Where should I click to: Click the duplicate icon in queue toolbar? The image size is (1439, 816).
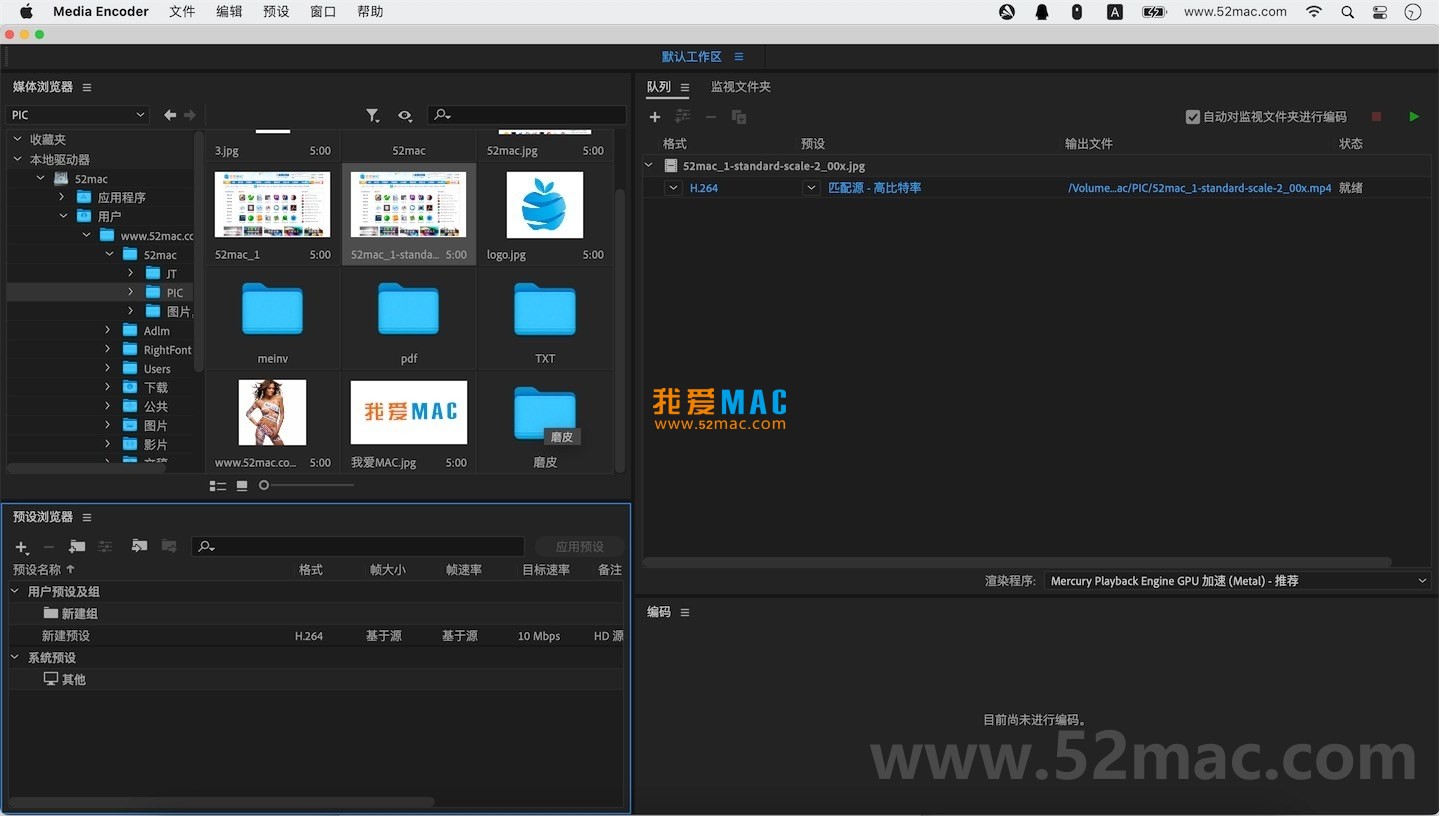pyautogui.click(x=739, y=117)
